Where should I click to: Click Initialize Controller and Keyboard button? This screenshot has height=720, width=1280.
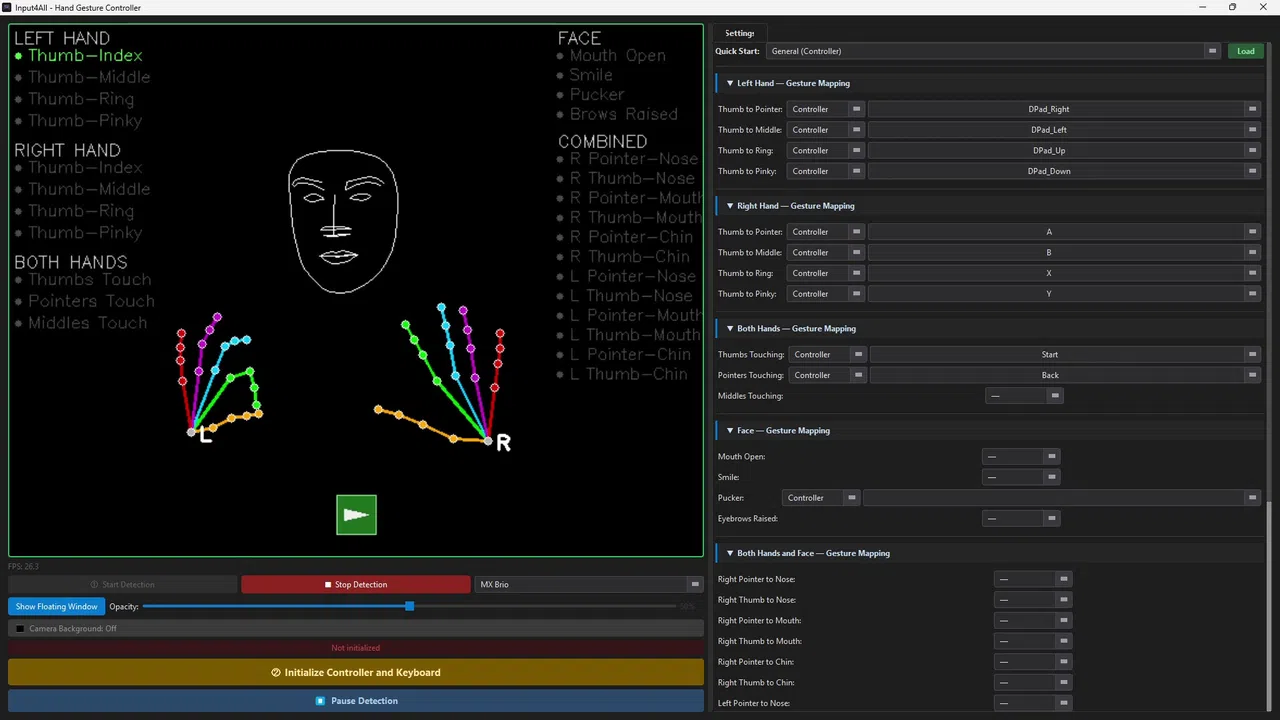(356, 673)
